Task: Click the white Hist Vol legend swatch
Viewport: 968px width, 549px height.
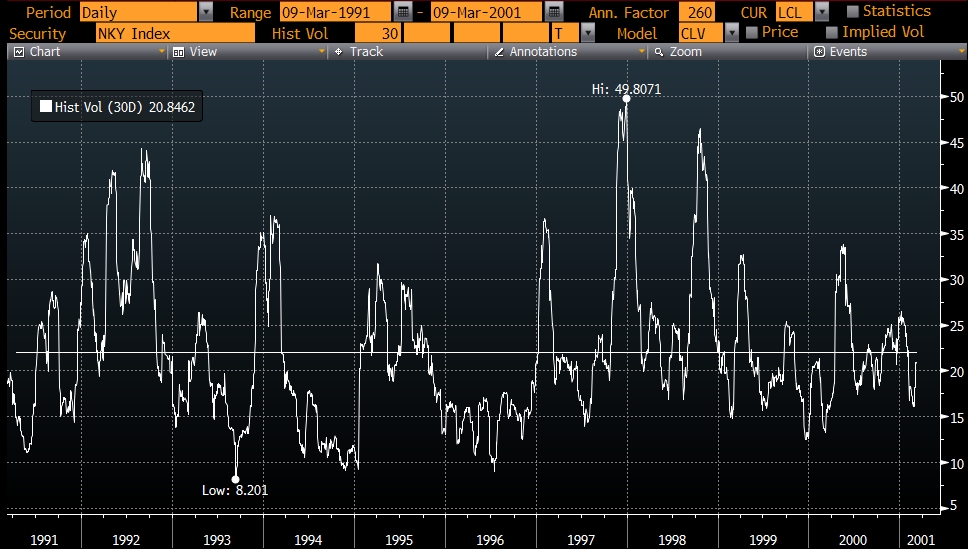Action: (x=46, y=106)
